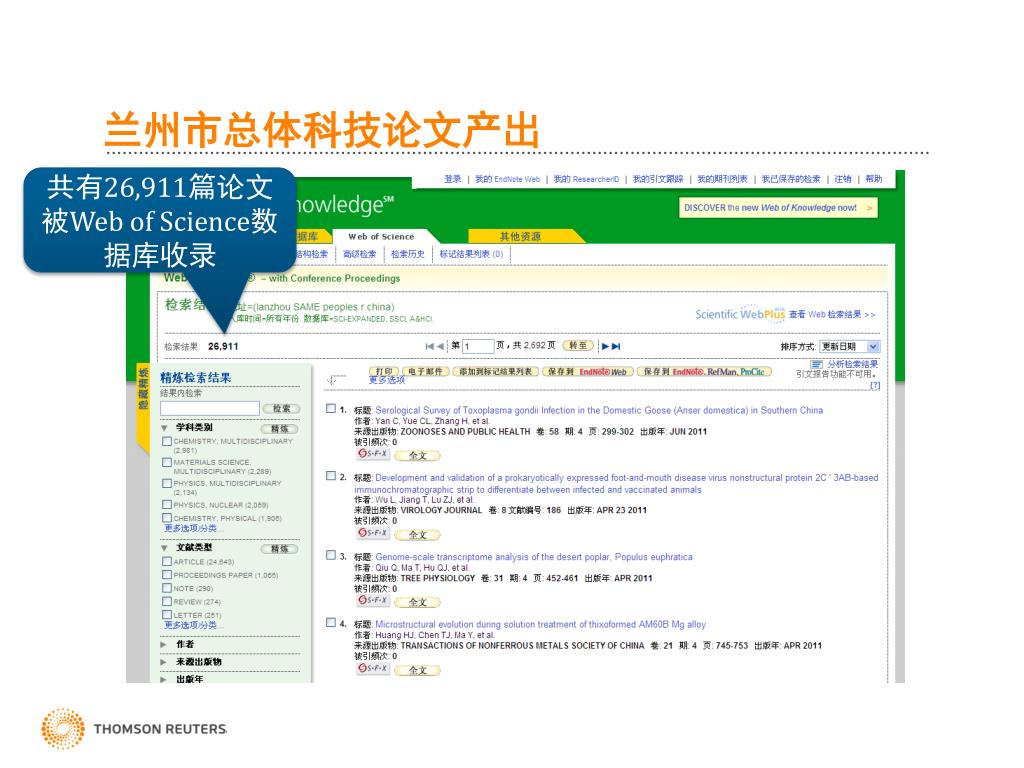Screen dimensions: 1024x768
Task: Click 精炼 button for 学科类别
Action: (280, 429)
